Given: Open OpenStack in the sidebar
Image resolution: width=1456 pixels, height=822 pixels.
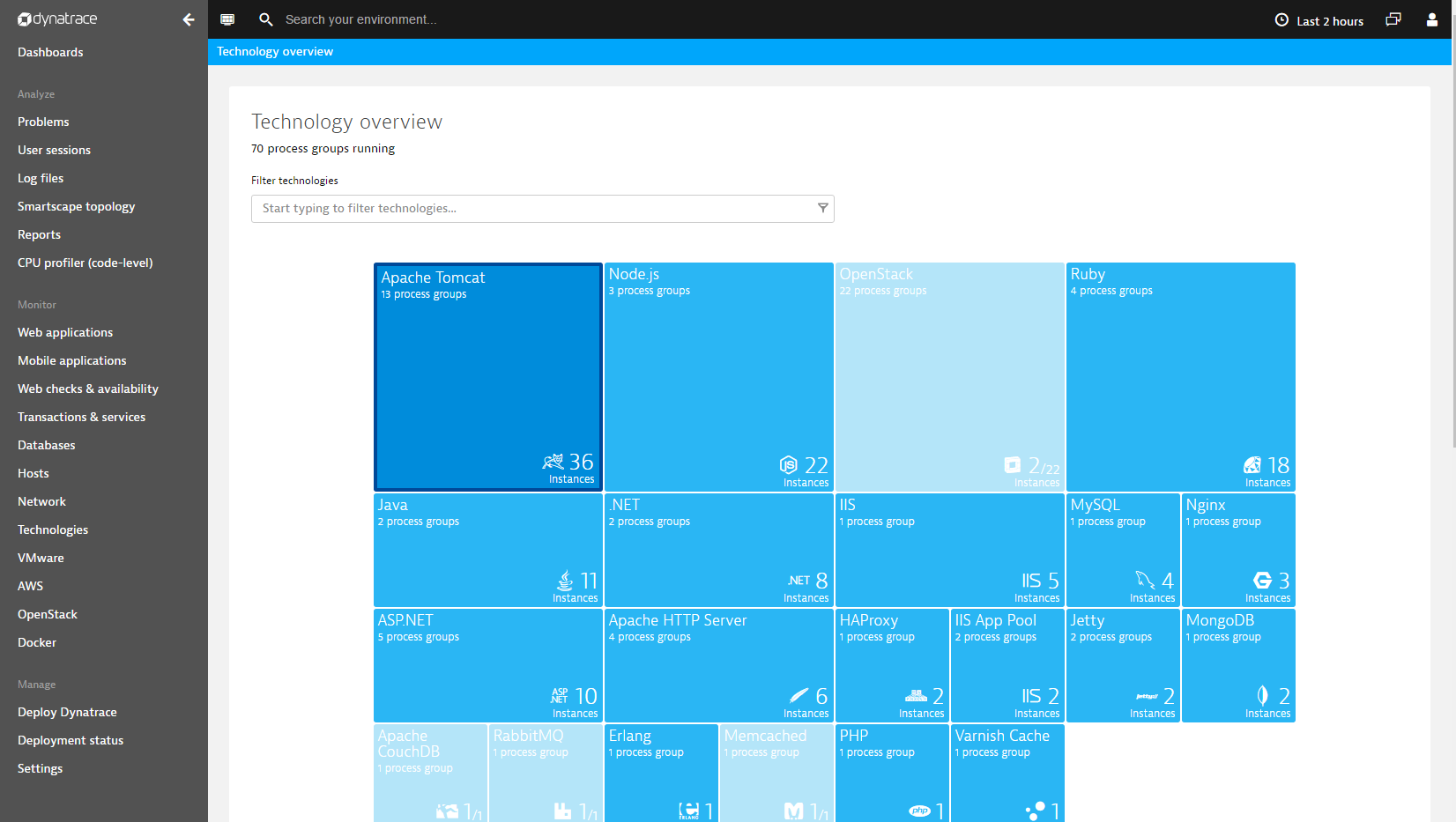Looking at the screenshot, I should click(x=48, y=614).
